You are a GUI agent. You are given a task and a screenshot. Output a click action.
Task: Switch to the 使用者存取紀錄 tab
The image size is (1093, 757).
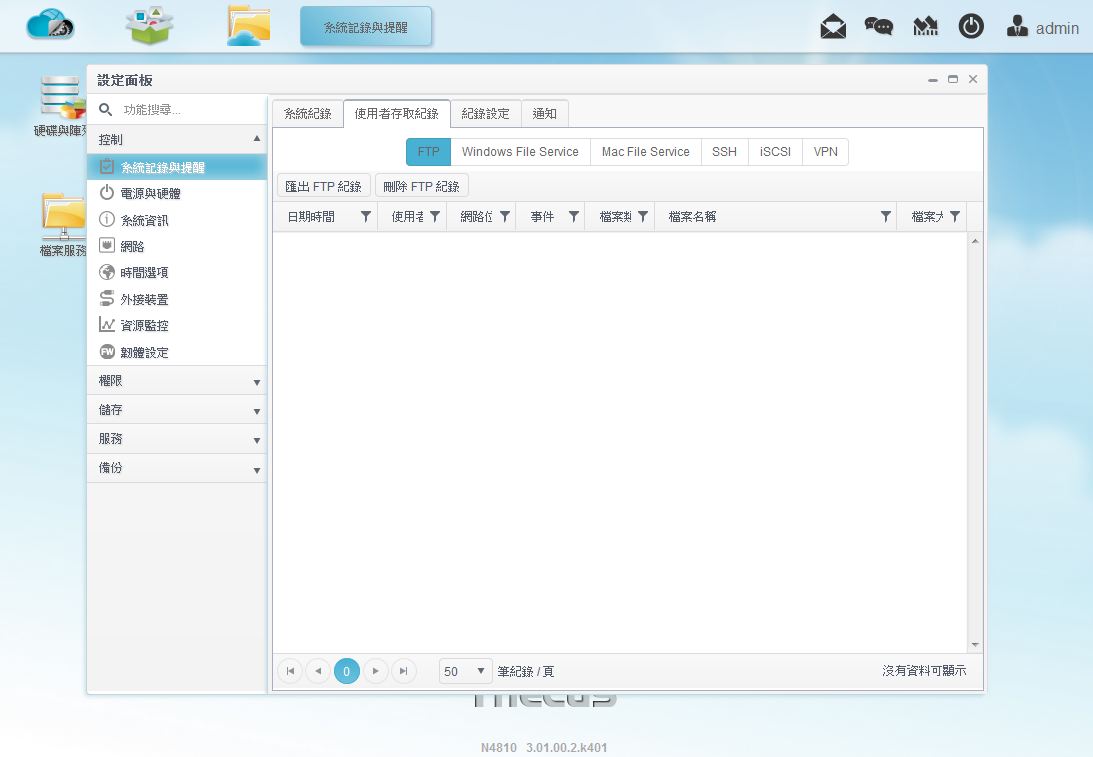point(397,114)
